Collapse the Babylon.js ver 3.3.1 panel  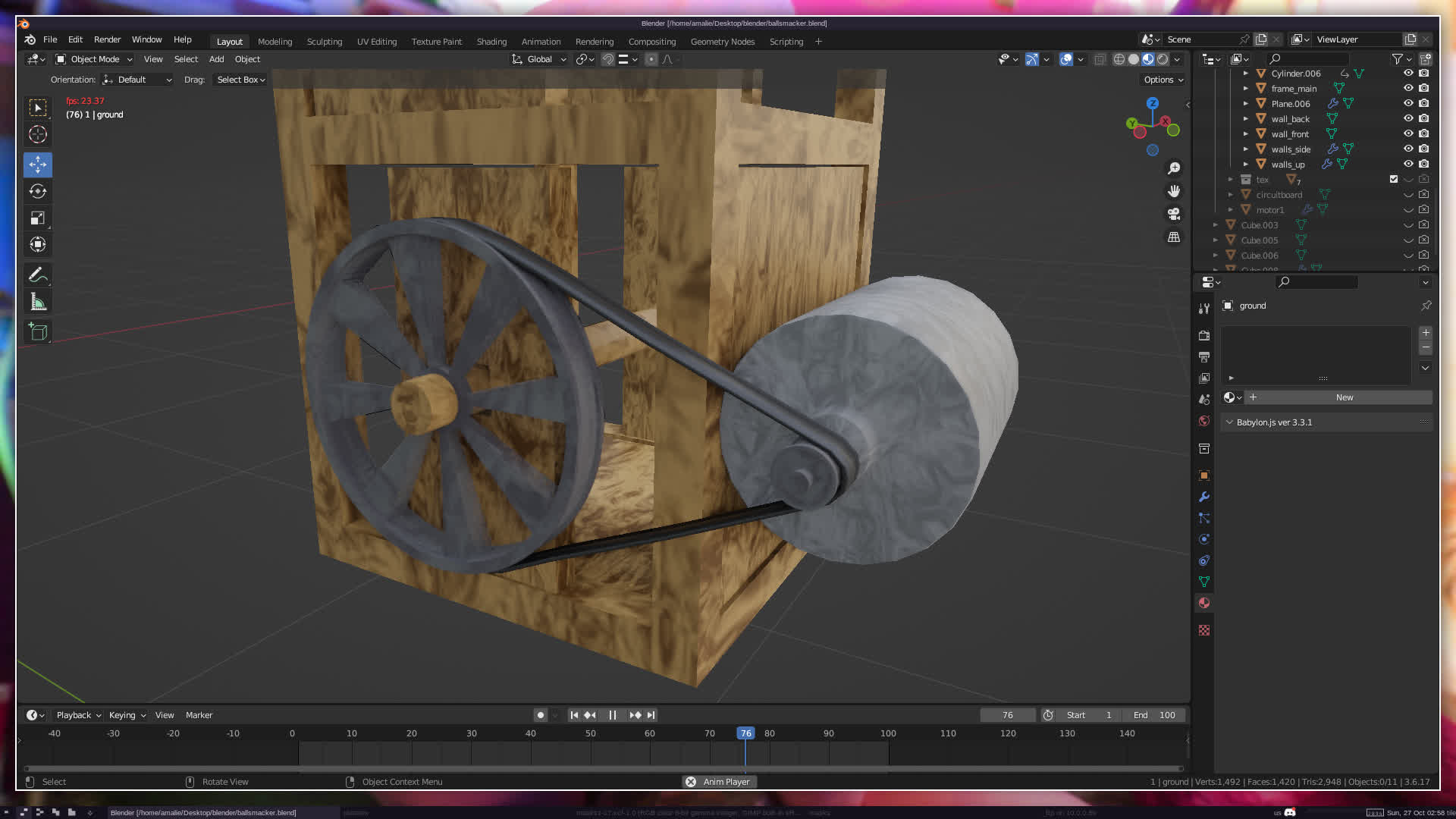coord(1229,422)
